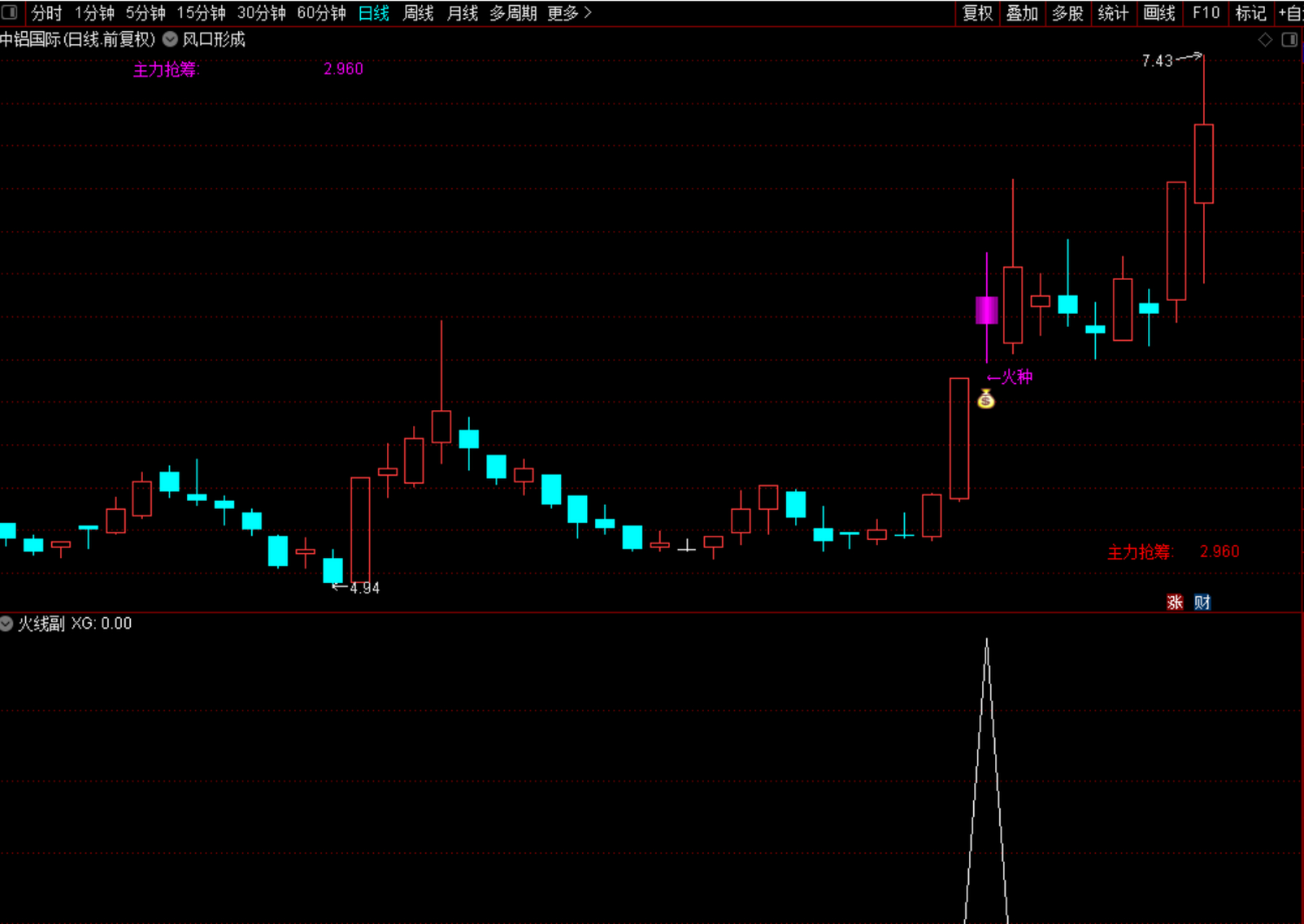Click the 标记 mark button

1251,13
